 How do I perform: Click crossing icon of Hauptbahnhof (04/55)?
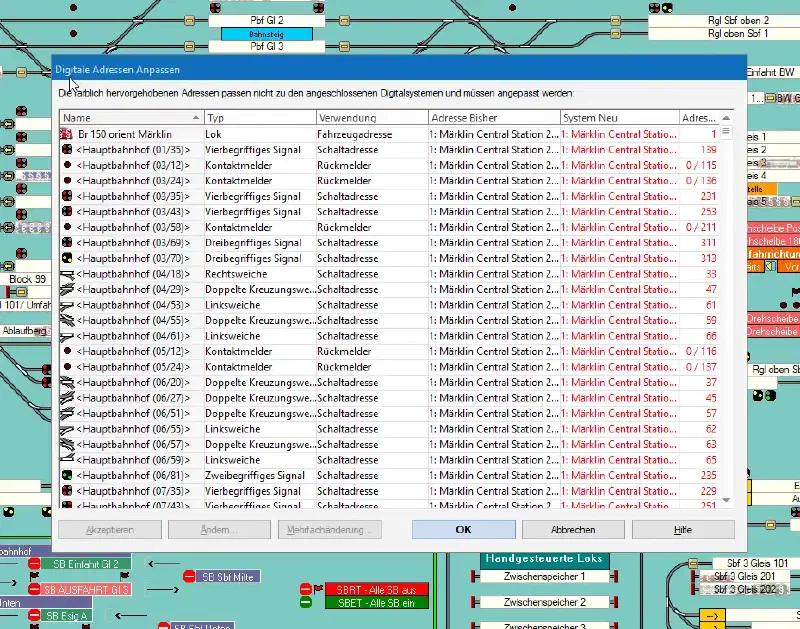click(67, 320)
